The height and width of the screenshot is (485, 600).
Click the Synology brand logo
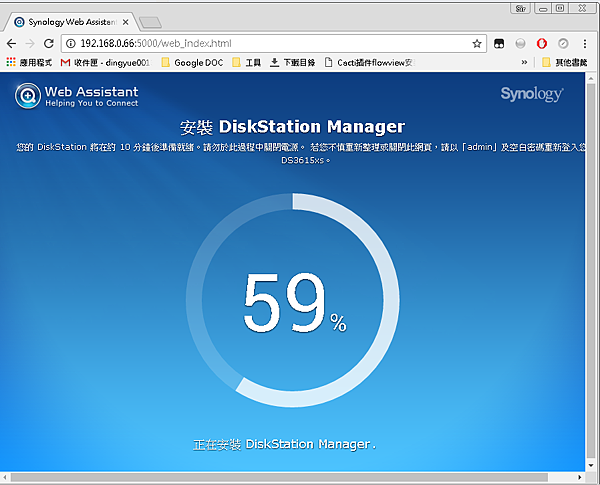coord(532,94)
